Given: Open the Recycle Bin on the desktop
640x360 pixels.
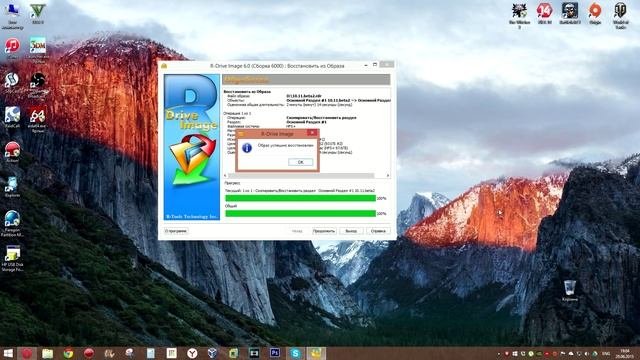Looking at the screenshot, I should click(570, 291).
